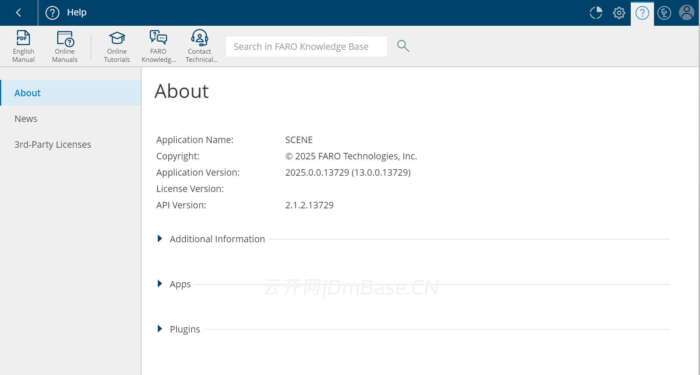Screen dimensions: 700x375
Task: Open the English Manual PDF
Action: pyautogui.click(x=23, y=46)
